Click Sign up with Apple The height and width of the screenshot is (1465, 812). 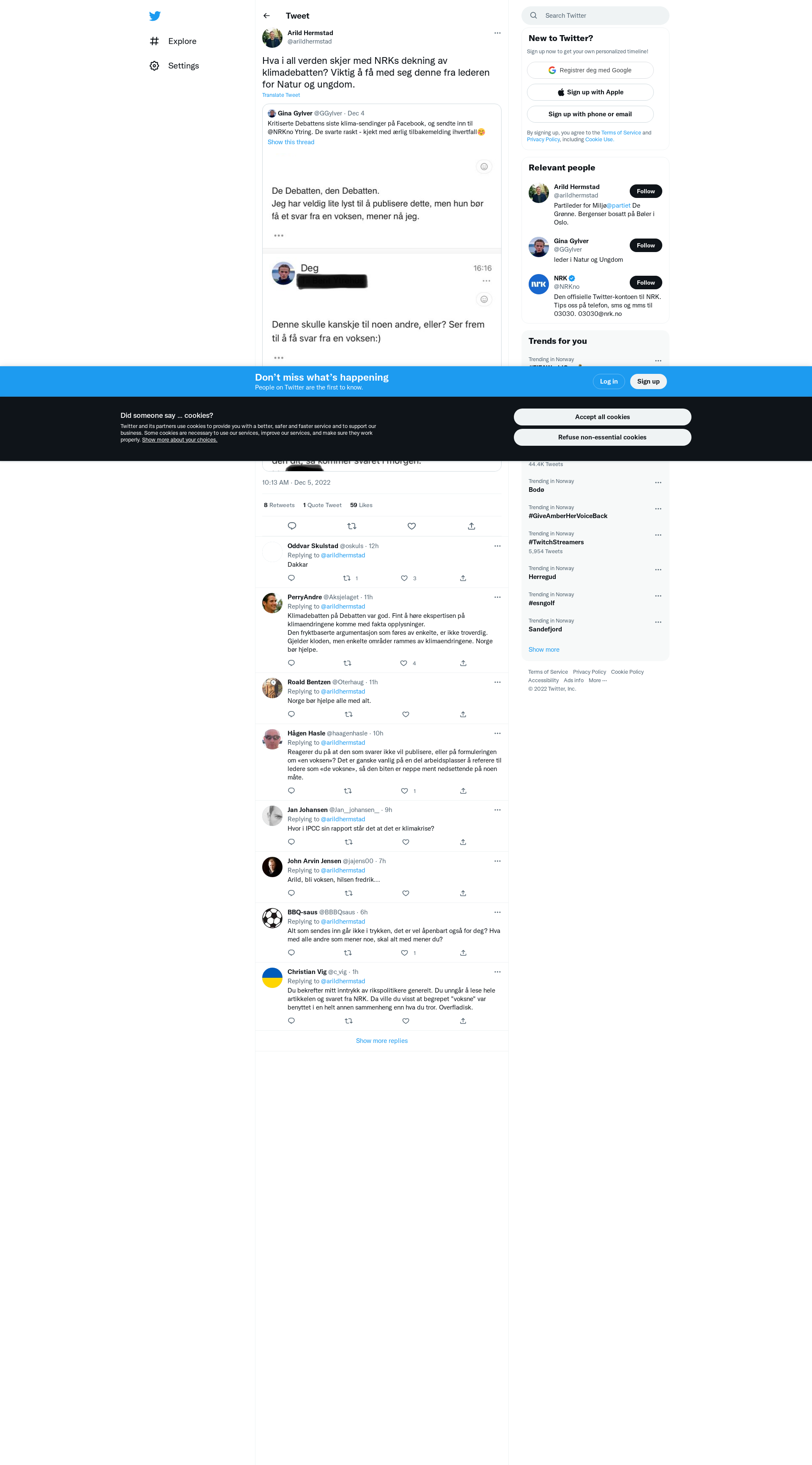(590, 92)
